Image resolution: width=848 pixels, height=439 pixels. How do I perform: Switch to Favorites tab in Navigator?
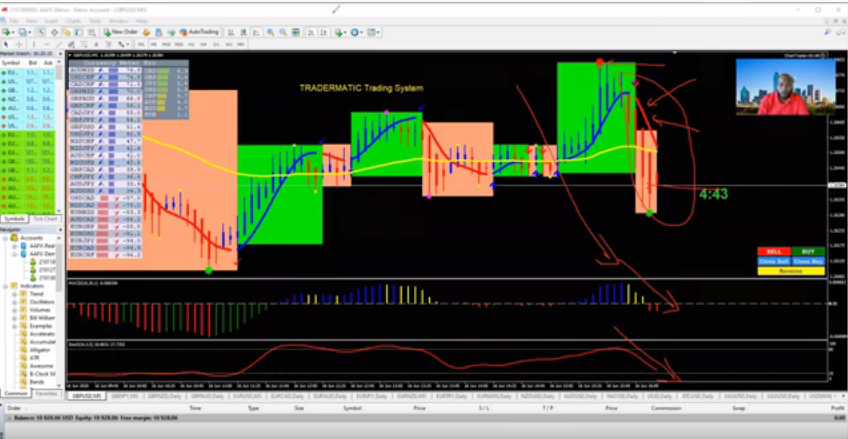point(46,394)
